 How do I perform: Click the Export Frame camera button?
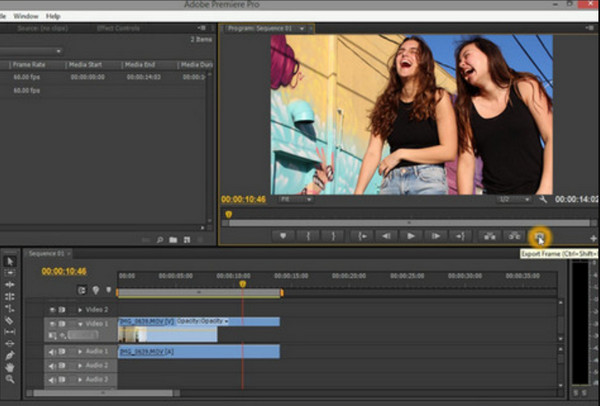(539, 237)
